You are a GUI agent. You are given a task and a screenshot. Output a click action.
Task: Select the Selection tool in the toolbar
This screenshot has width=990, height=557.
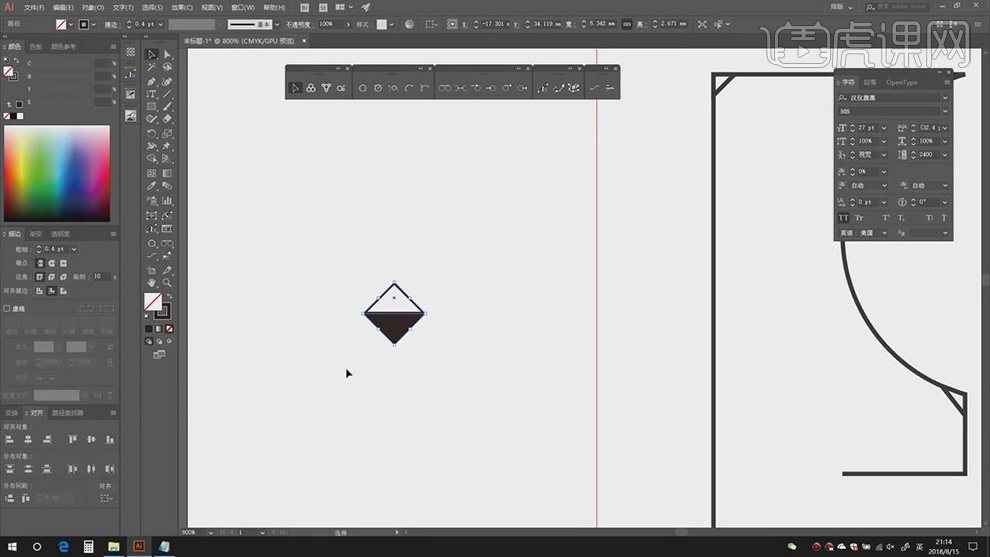coord(151,55)
